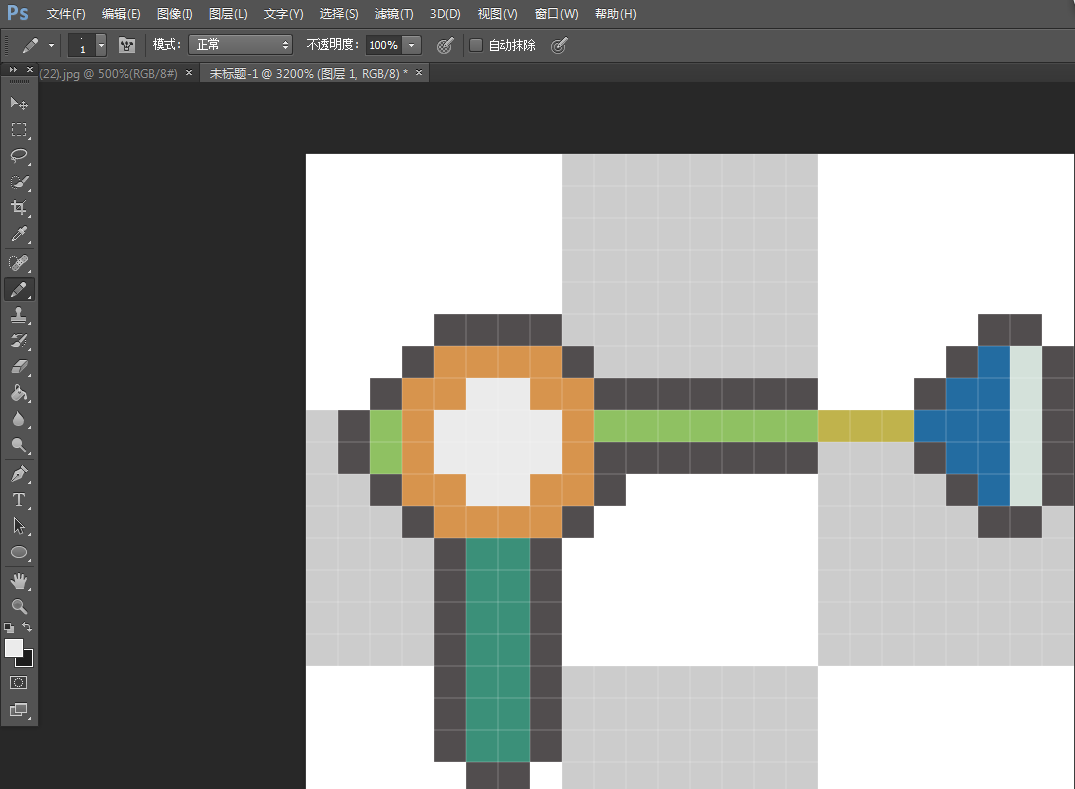Select the Pen tool
The image size is (1075, 789).
pyautogui.click(x=19, y=474)
